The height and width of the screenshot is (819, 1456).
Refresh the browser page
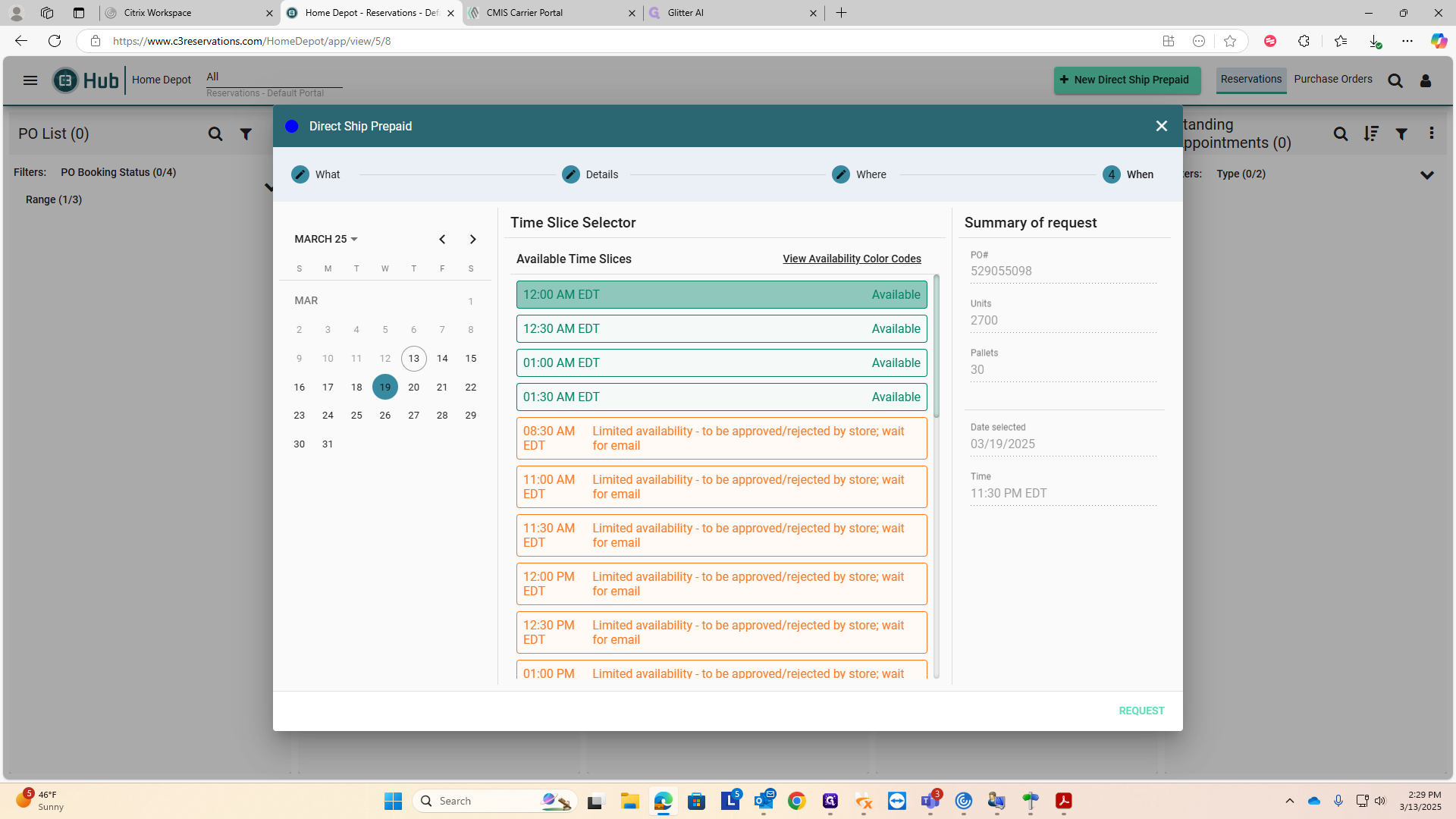(55, 41)
